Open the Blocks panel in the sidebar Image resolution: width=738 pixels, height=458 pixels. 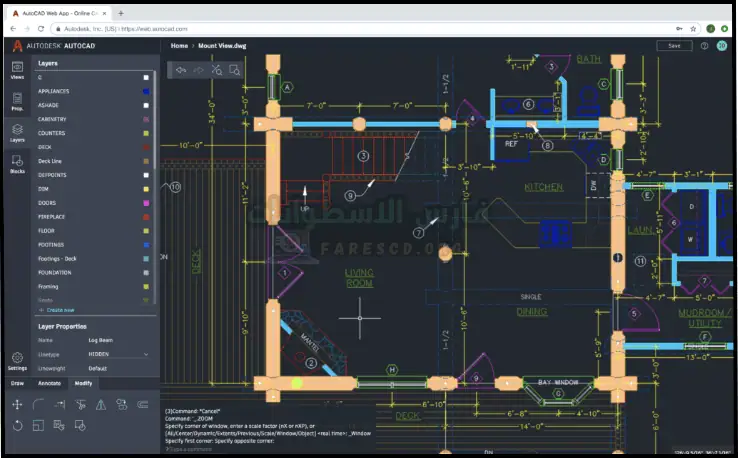tap(17, 164)
